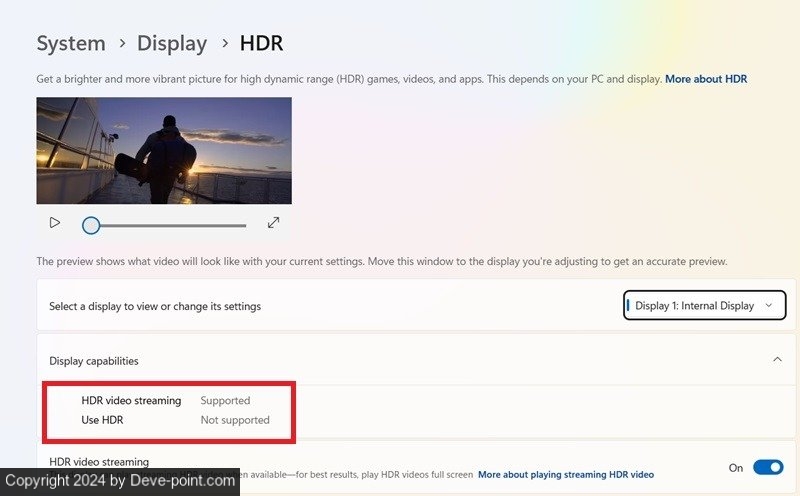Play the HDR preview video
This screenshot has width=800, height=496.
pyautogui.click(x=55, y=223)
